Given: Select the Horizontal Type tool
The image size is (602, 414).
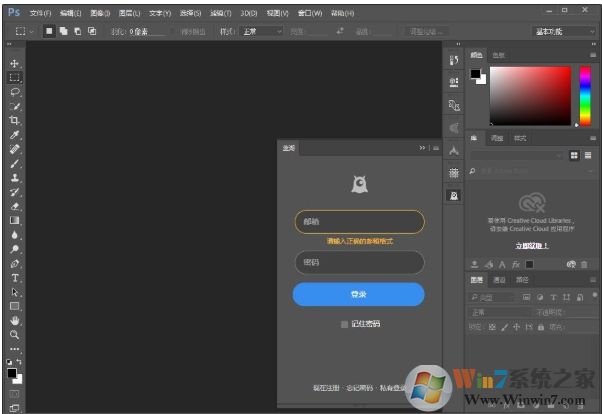Looking at the screenshot, I should point(15,278).
